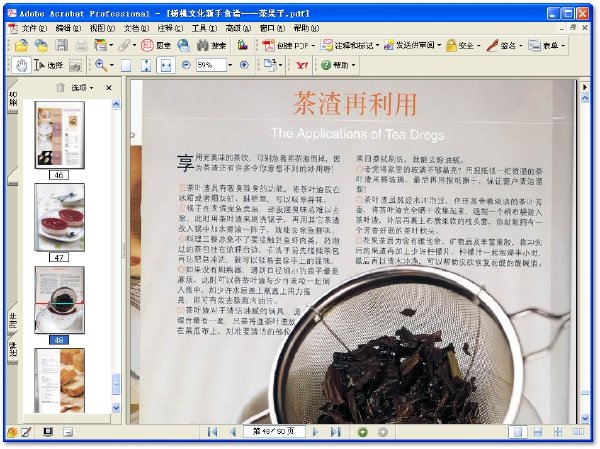600x449 pixels.
Task: Click the Rotate view page icon
Action: point(270,65)
